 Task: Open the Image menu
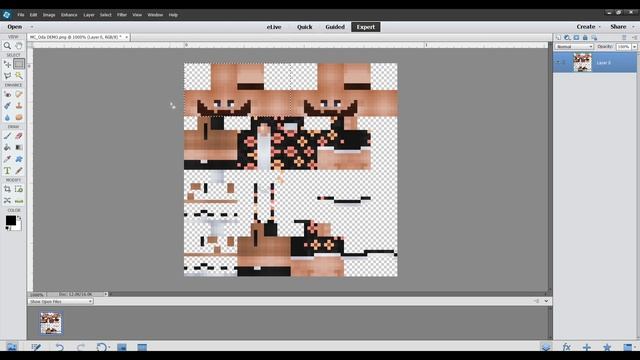click(49, 15)
